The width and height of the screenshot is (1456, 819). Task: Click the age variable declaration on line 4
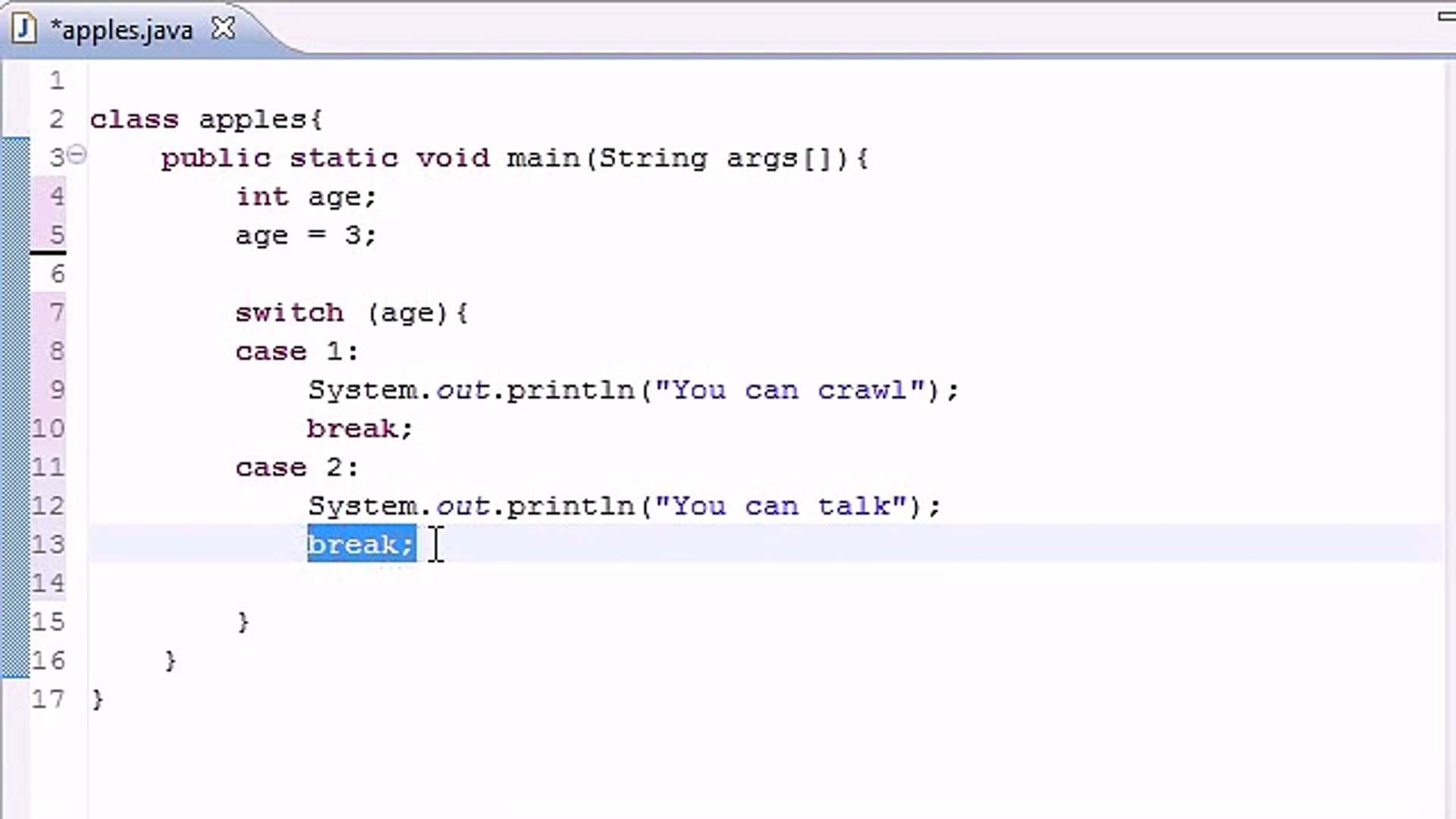pyautogui.click(x=303, y=196)
